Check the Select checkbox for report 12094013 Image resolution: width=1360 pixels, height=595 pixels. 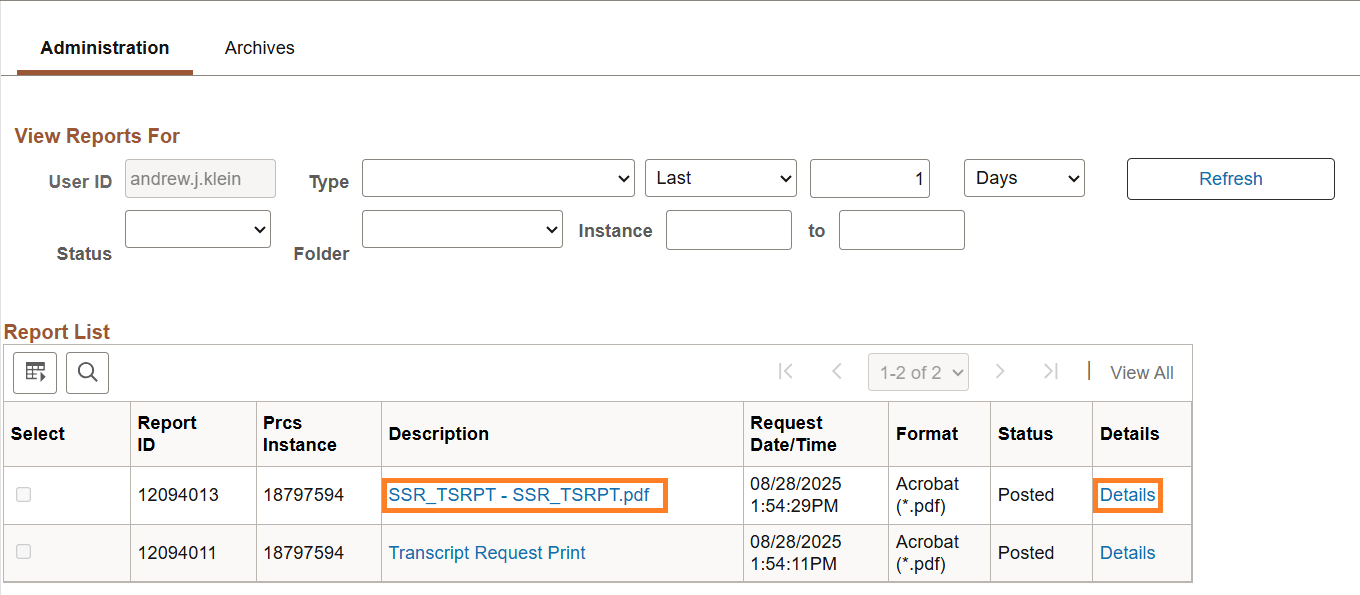[23, 494]
